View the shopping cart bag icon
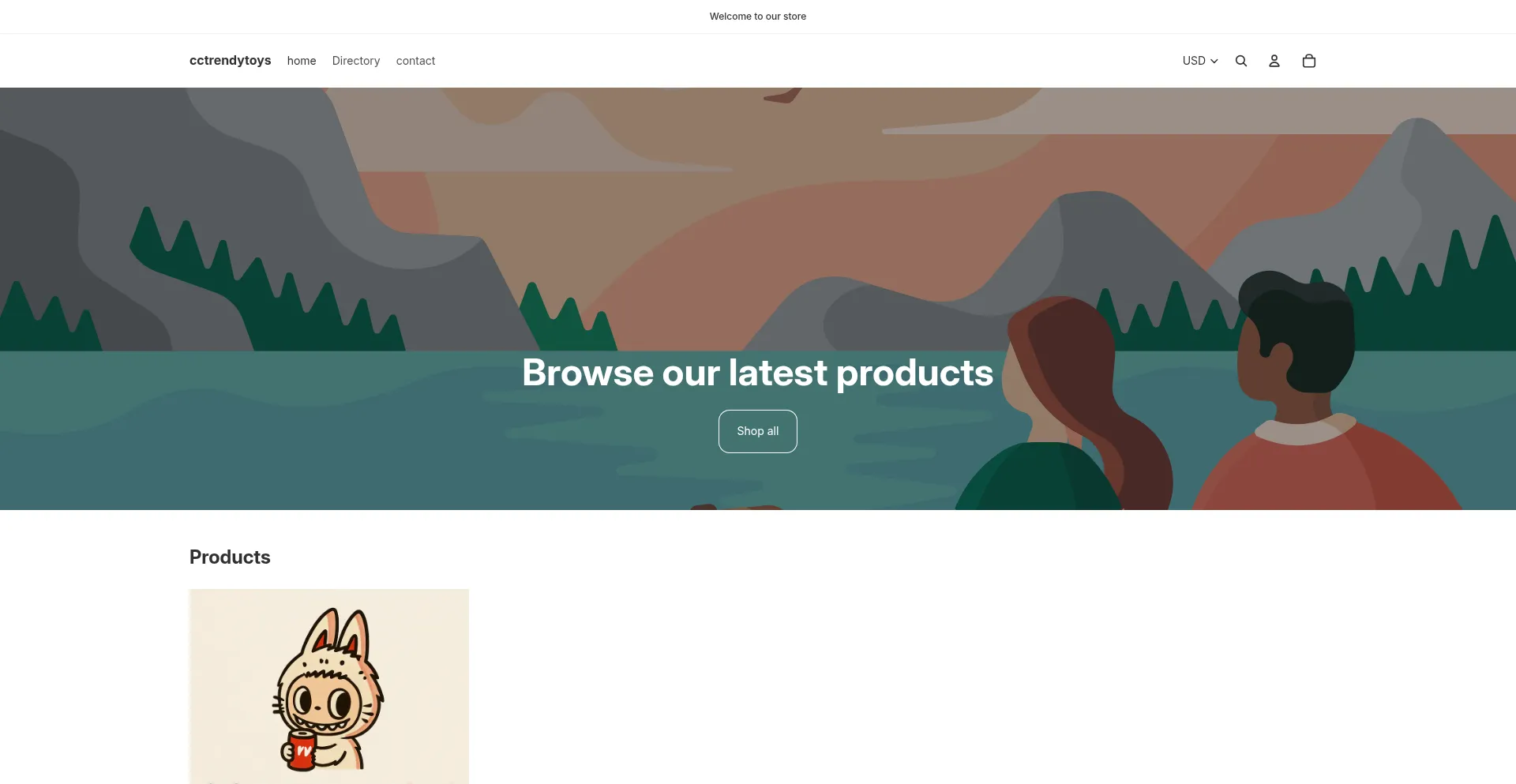 [1309, 61]
